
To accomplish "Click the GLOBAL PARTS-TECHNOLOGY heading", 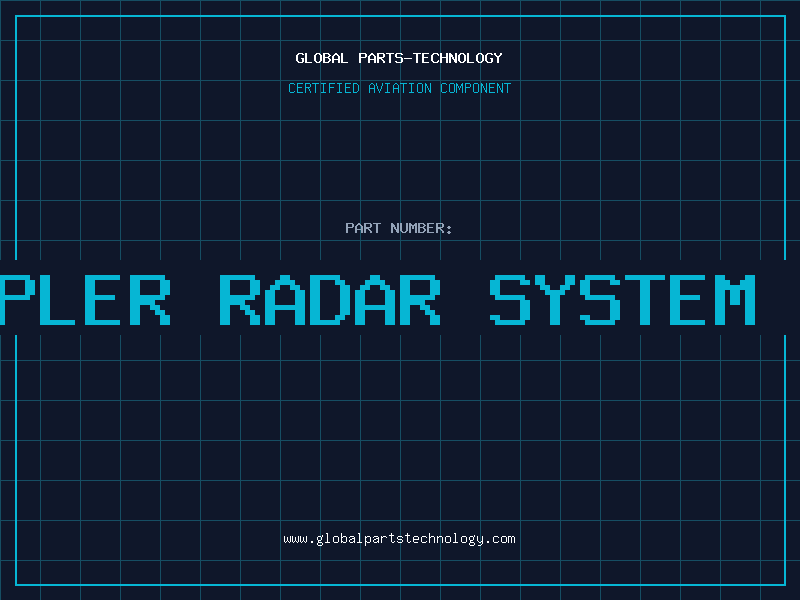I will pyautogui.click(x=399, y=58).
